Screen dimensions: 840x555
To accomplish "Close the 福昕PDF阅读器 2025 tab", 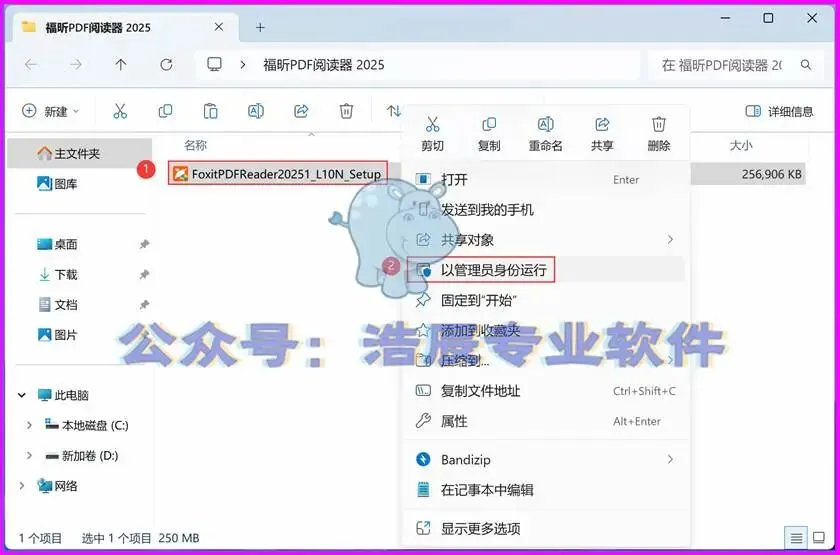I will (219, 27).
